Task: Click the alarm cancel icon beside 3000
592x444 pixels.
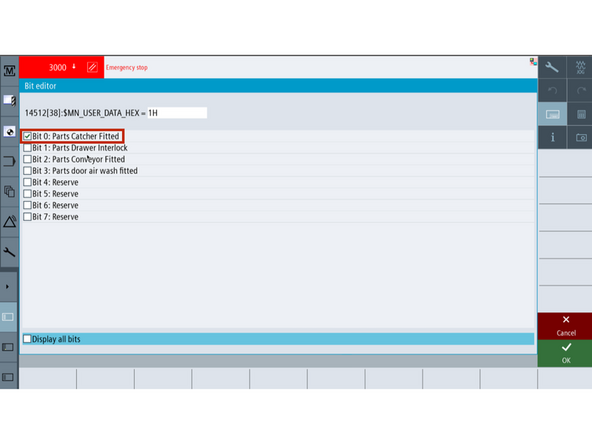Action: [x=92, y=67]
